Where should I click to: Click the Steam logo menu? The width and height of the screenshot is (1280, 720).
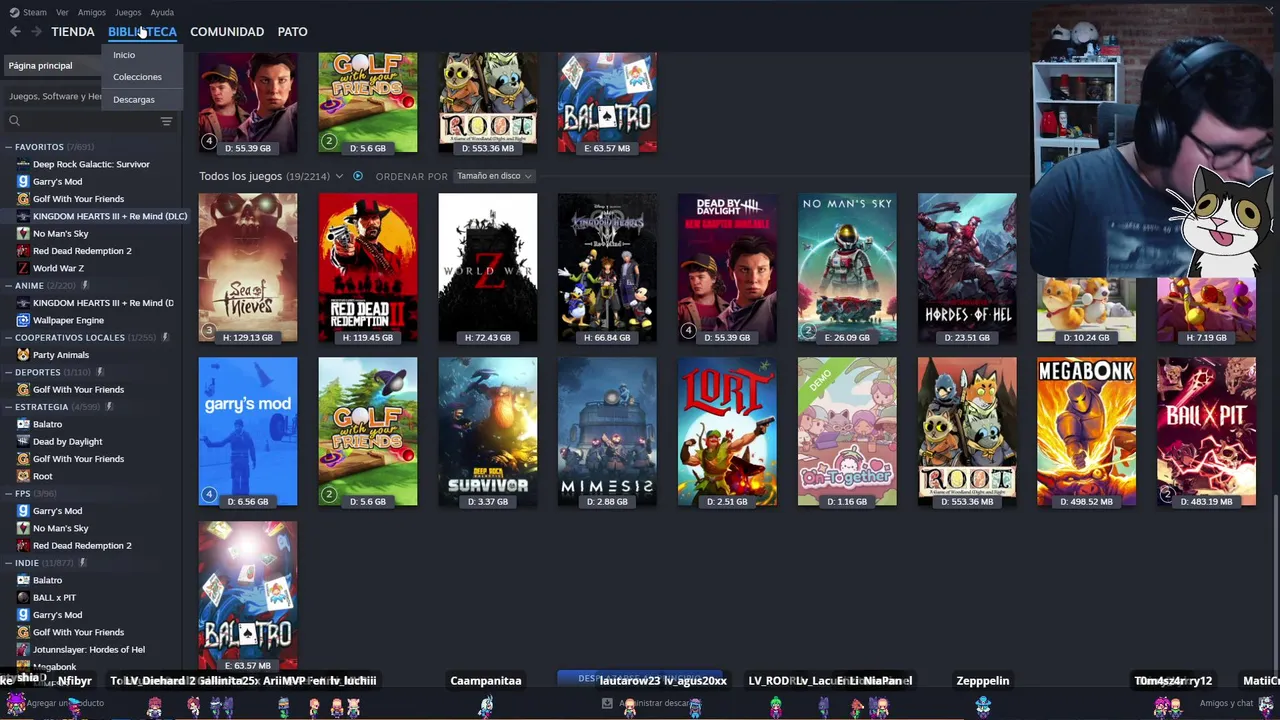coord(14,12)
